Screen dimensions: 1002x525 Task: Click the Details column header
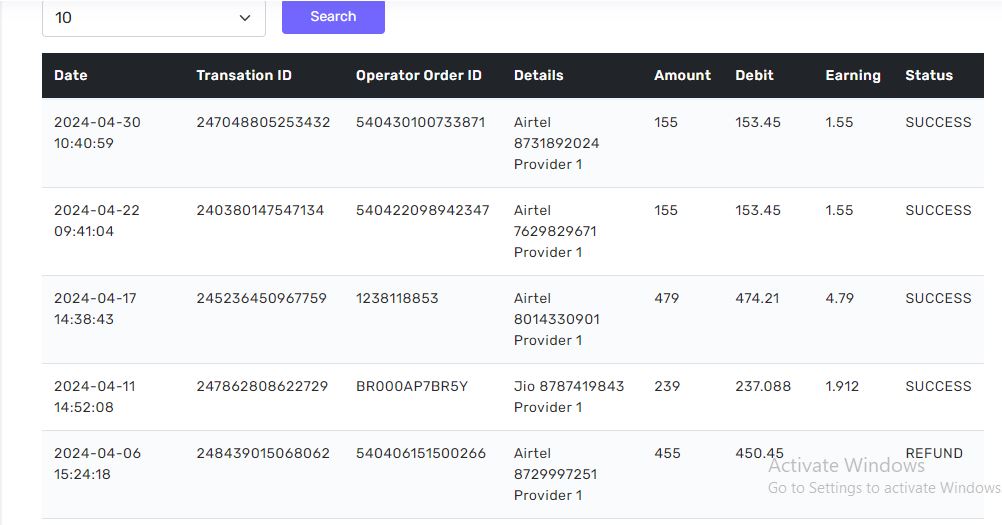[539, 75]
